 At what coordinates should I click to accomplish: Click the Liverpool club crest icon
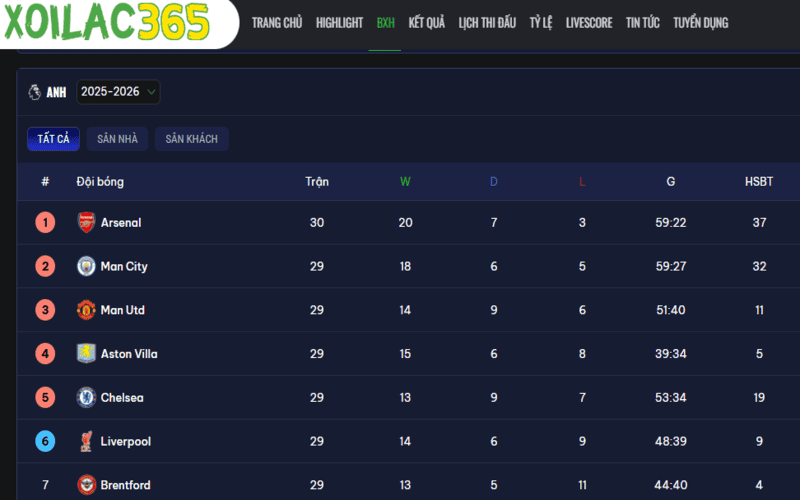click(87, 441)
